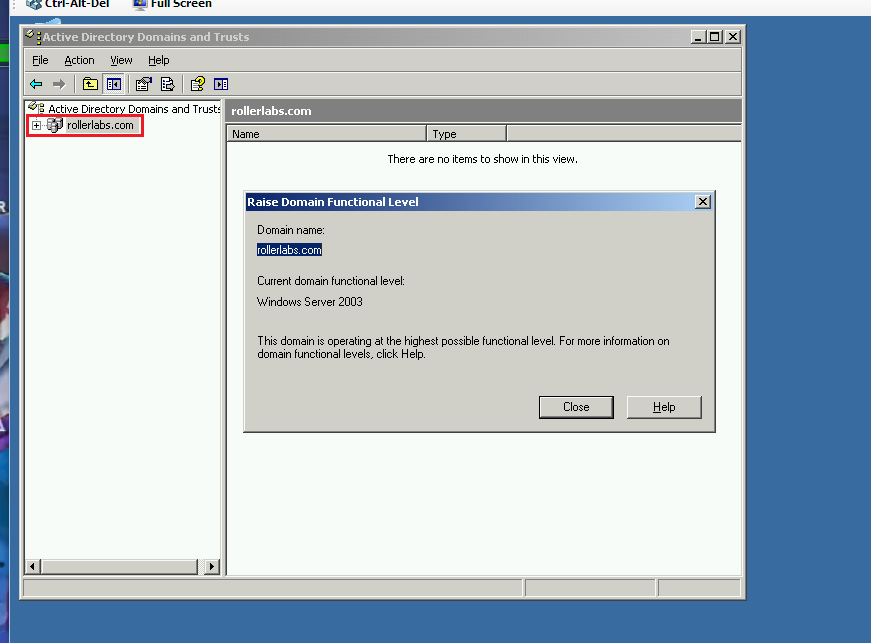
Task: Click the console tree scroll-right arrow
Action: pos(212,566)
